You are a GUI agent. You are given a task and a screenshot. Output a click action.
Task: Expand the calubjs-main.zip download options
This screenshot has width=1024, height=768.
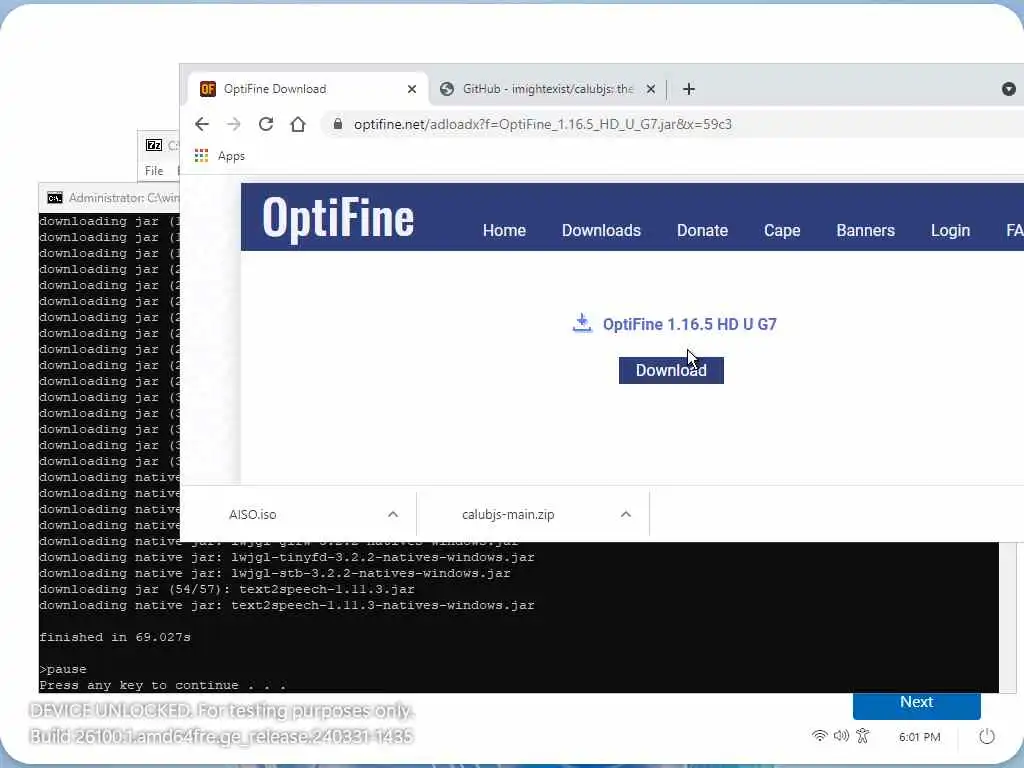(626, 515)
